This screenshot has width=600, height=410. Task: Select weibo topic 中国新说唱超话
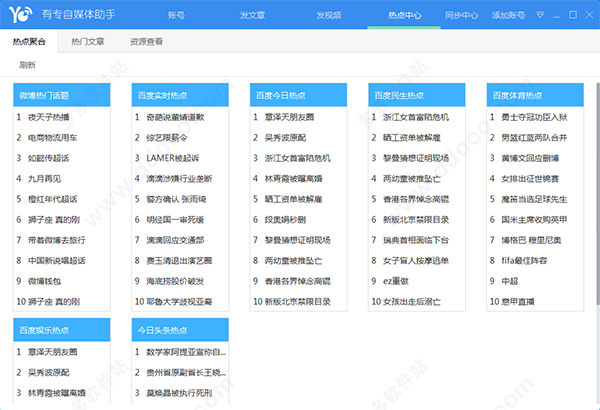click(57, 261)
